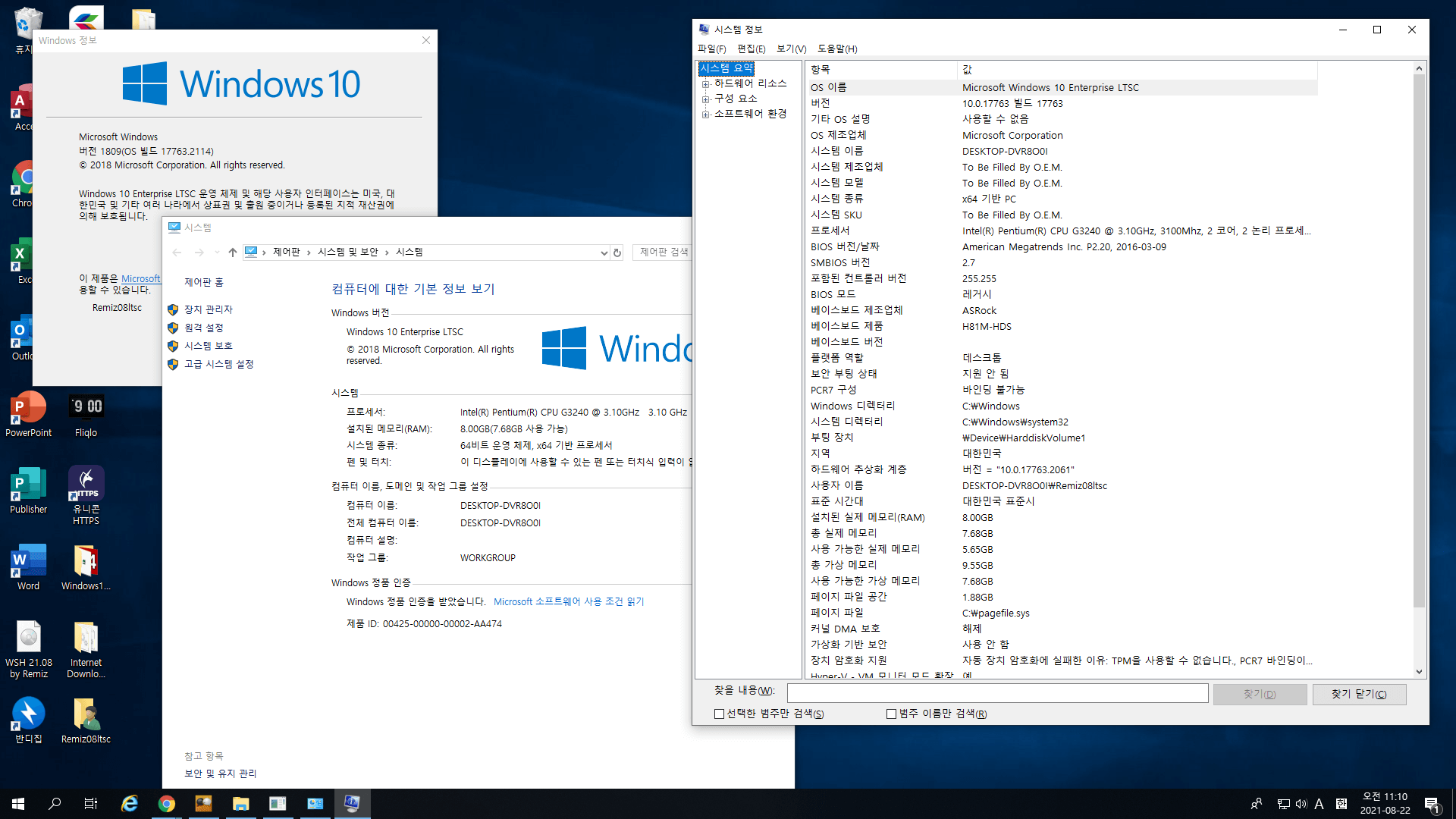Launch the Word desktop shortcut
The height and width of the screenshot is (819, 1456).
pos(28,567)
